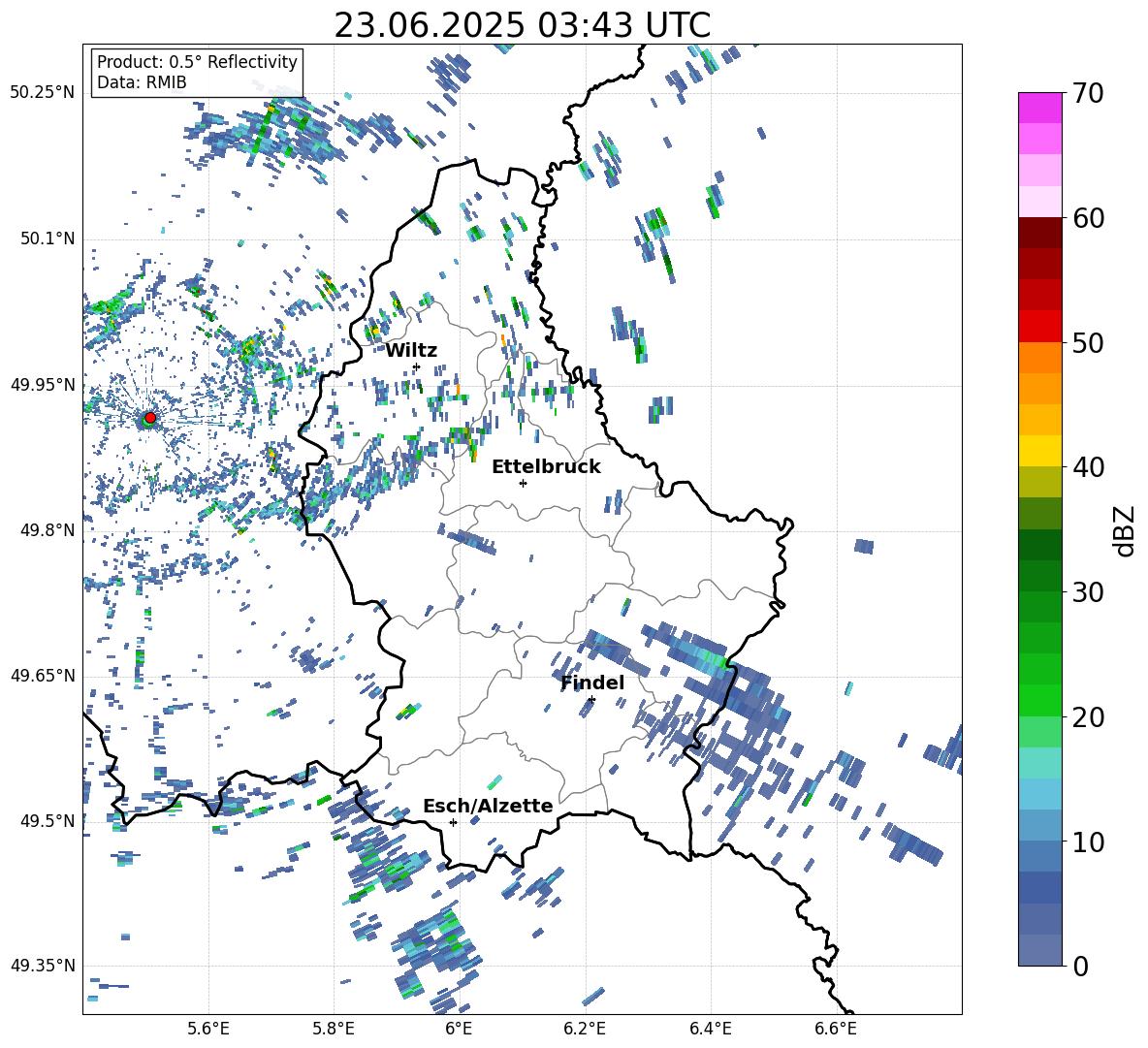
Task: Click the 60 value on colorbar
Action: click(1088, 218)
